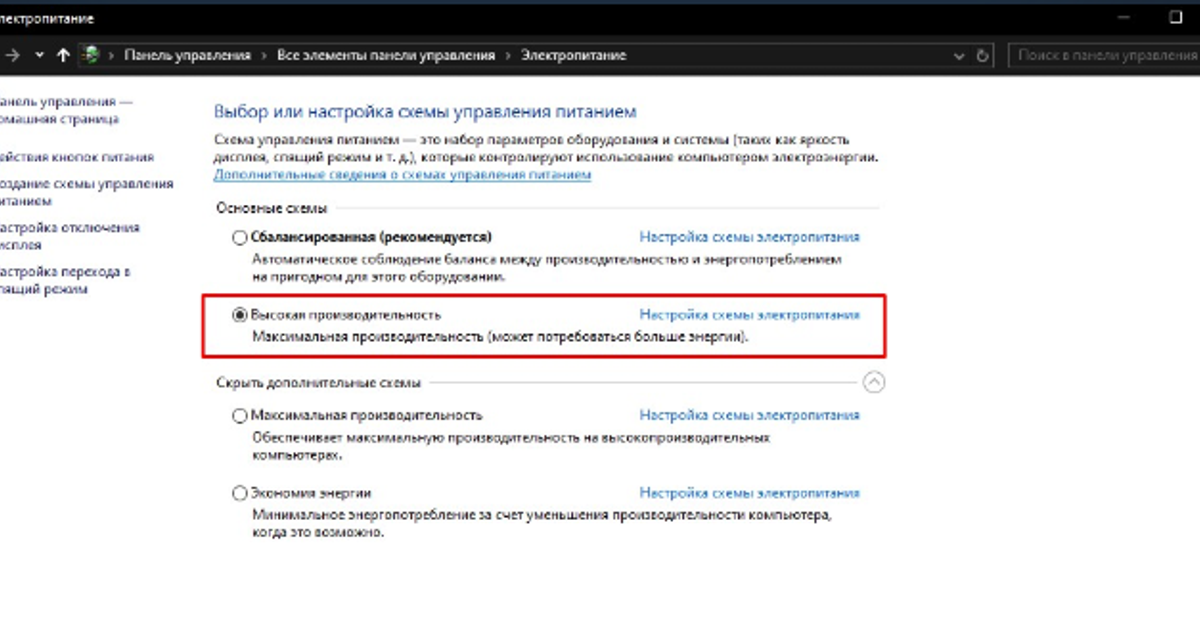Click the Основные схемы section label

pyautogui.click(x=272, y=208)
